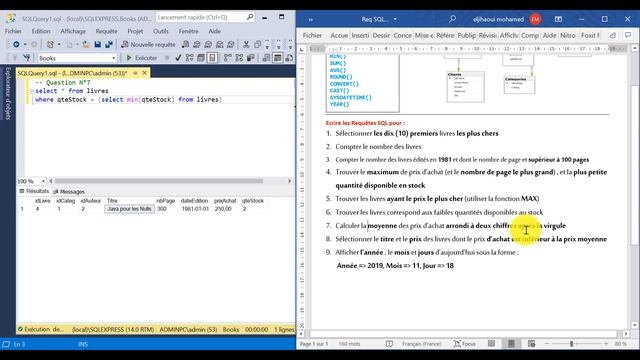Open the Aide menu in SSMS
The height and width of the screenshot is (360, 640).
click(x=215, y=31)
